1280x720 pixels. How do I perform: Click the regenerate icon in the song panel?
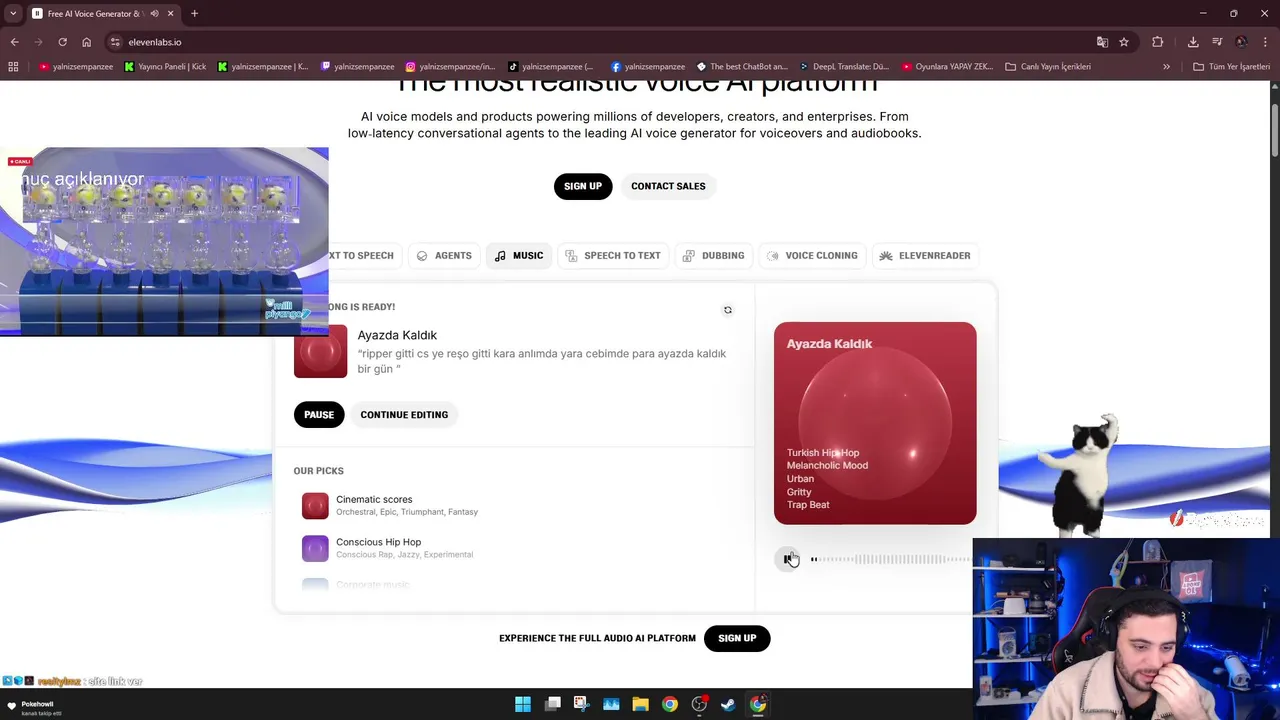pyautogui.click(x=728, y=310)
